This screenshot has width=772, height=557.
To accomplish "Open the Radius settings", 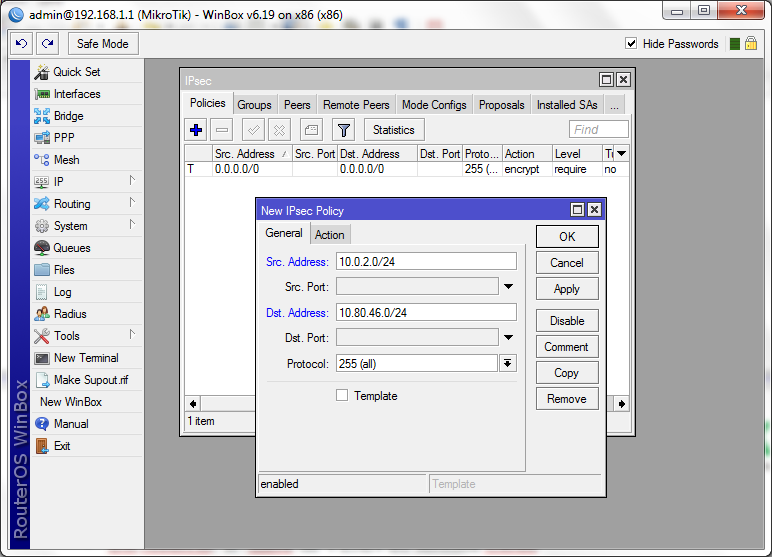I will point(87,314).
